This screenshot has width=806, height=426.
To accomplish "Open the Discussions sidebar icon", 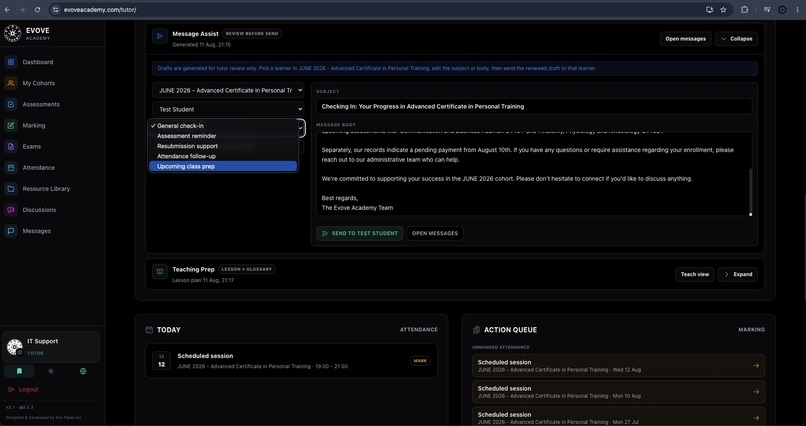I will coord(11,210).
